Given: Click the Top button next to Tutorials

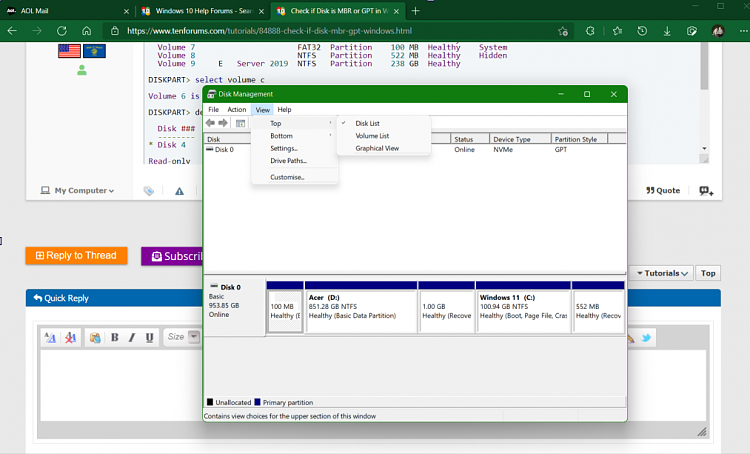Looking at the screenshot, I should pos(708,273).
